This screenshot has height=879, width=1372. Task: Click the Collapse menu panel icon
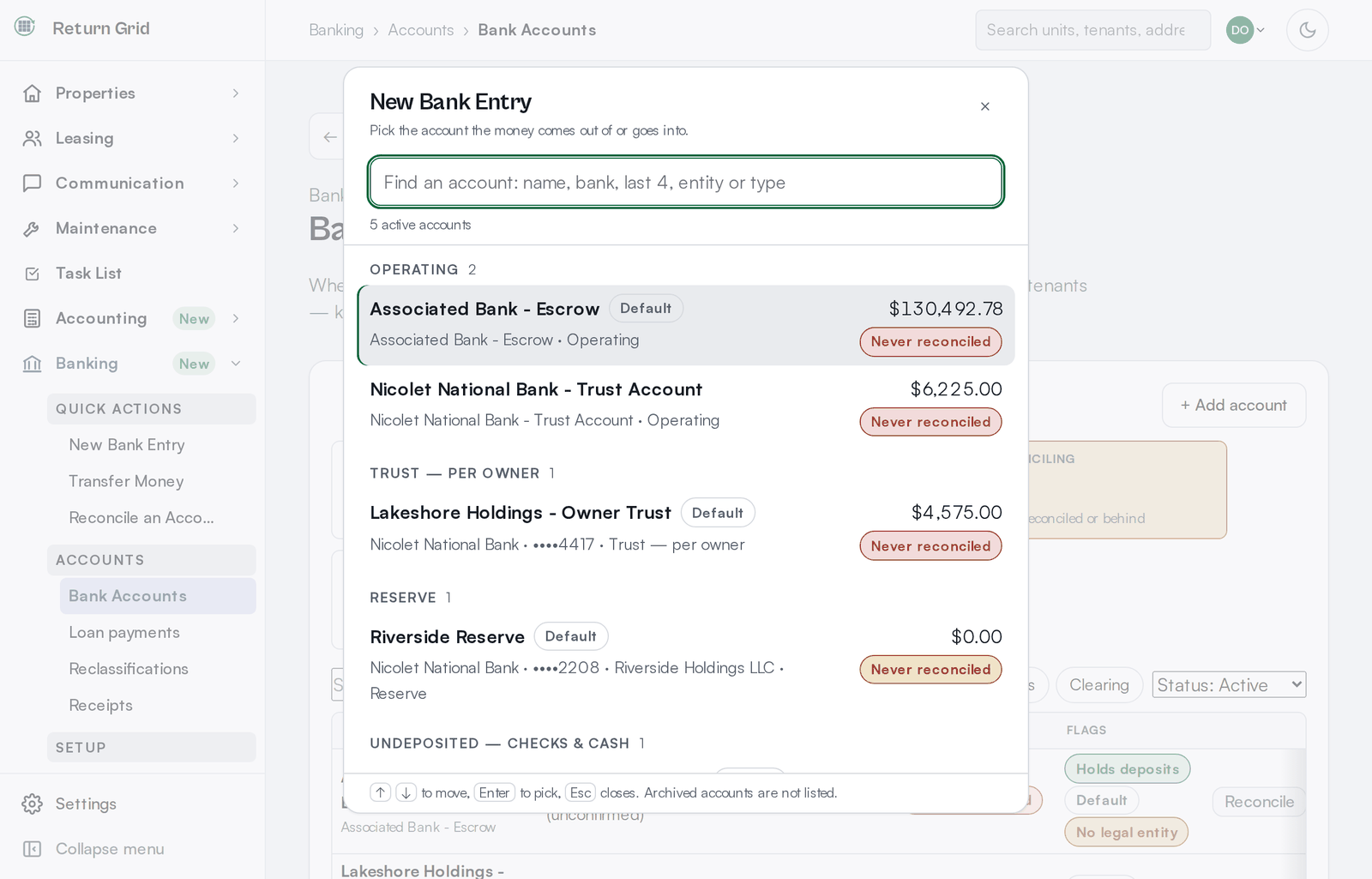click(x=33, y=849)
